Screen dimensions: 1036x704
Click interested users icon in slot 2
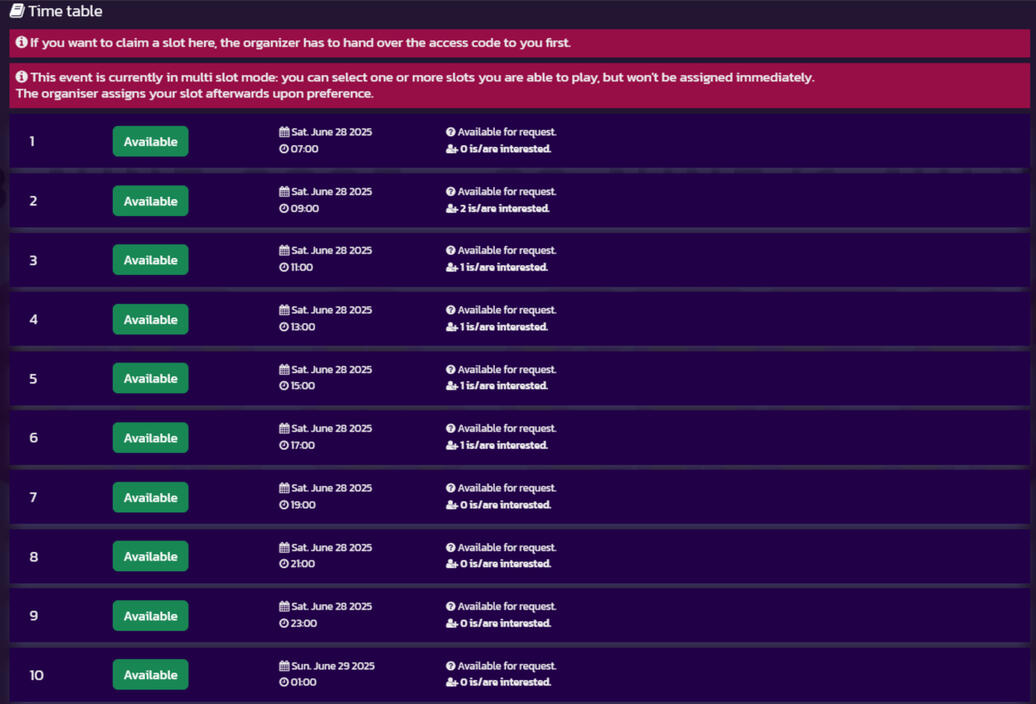tap(451, 209)
